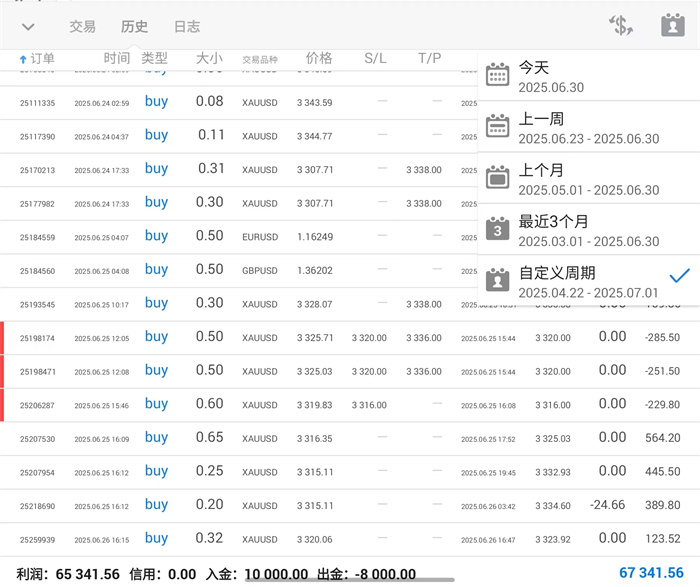Image resolution: width=700 pixels, height=587 pixels.
Task: Click the 自定义周期 calendar icon
Action: pyautogui.click(x=497, y=280)
